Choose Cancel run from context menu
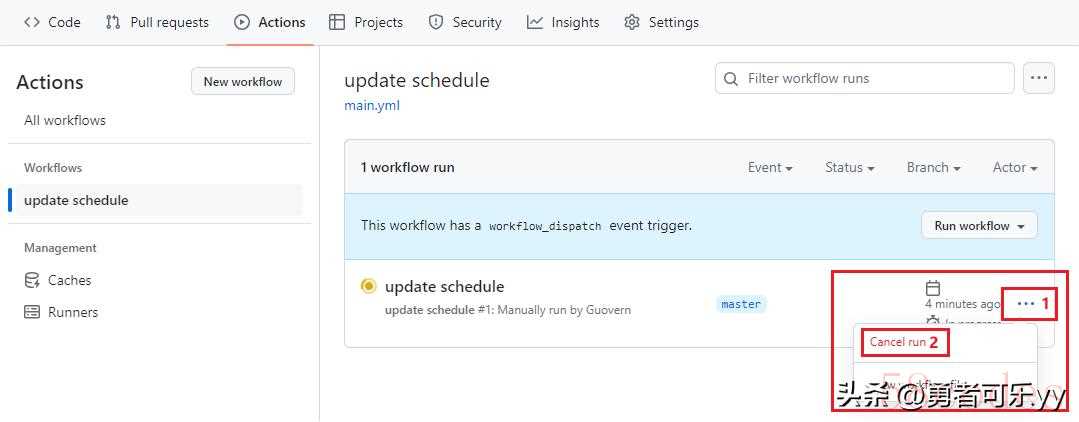 click(x=897, y=341)
